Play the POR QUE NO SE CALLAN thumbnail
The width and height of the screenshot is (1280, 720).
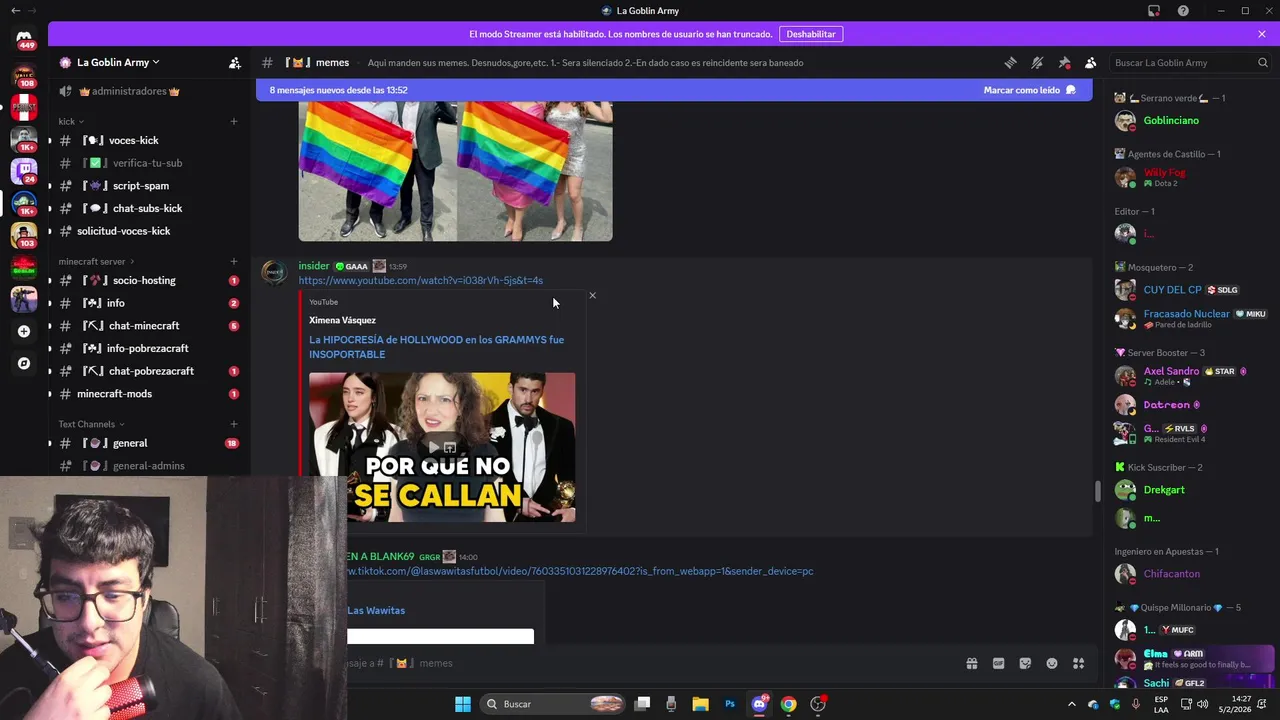coord(442,447)
